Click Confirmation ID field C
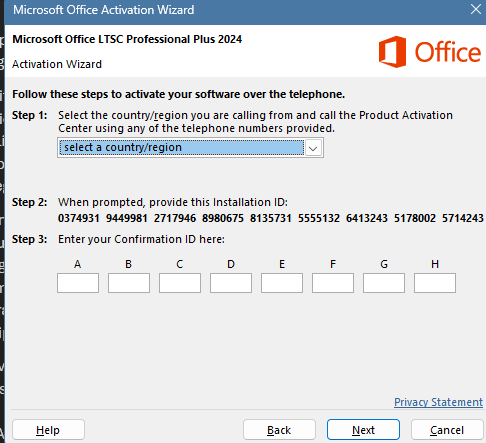The width and height of the screenshot is (486, 443). point(180,283)
